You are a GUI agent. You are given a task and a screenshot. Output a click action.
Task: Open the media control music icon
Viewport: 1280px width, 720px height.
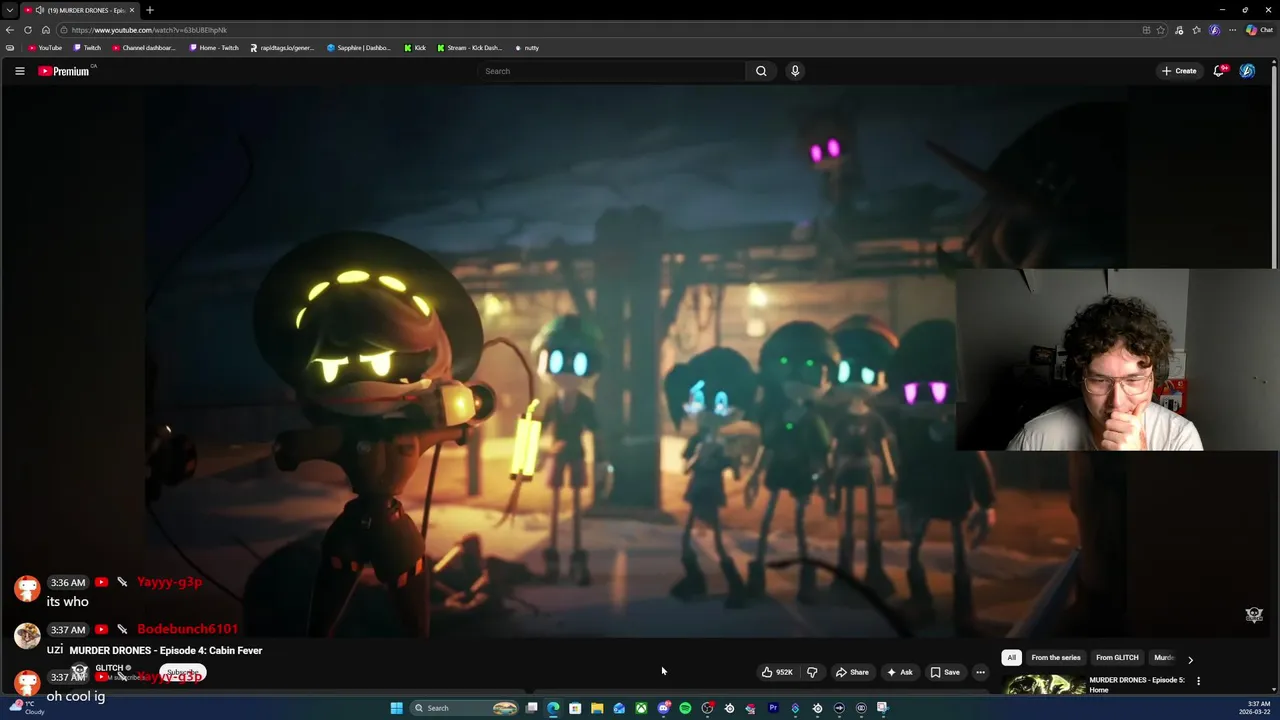point(1179,30)
